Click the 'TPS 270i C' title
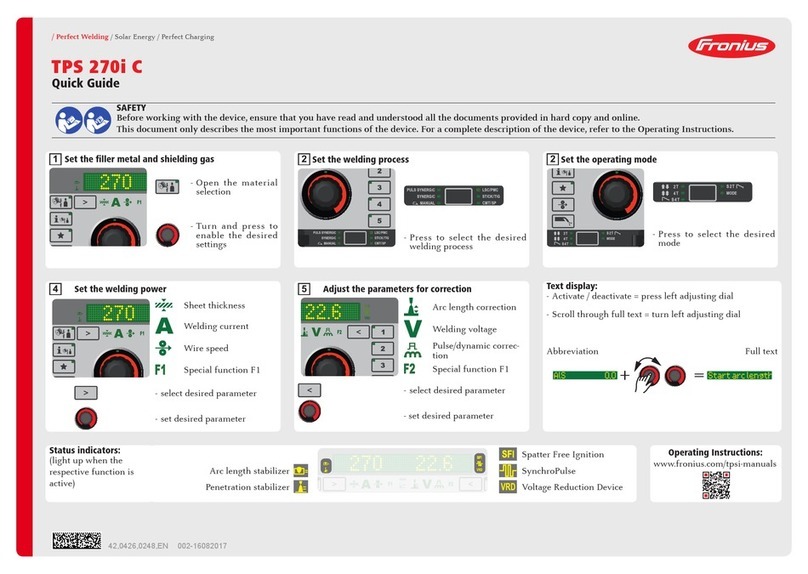 click(97, 66)
